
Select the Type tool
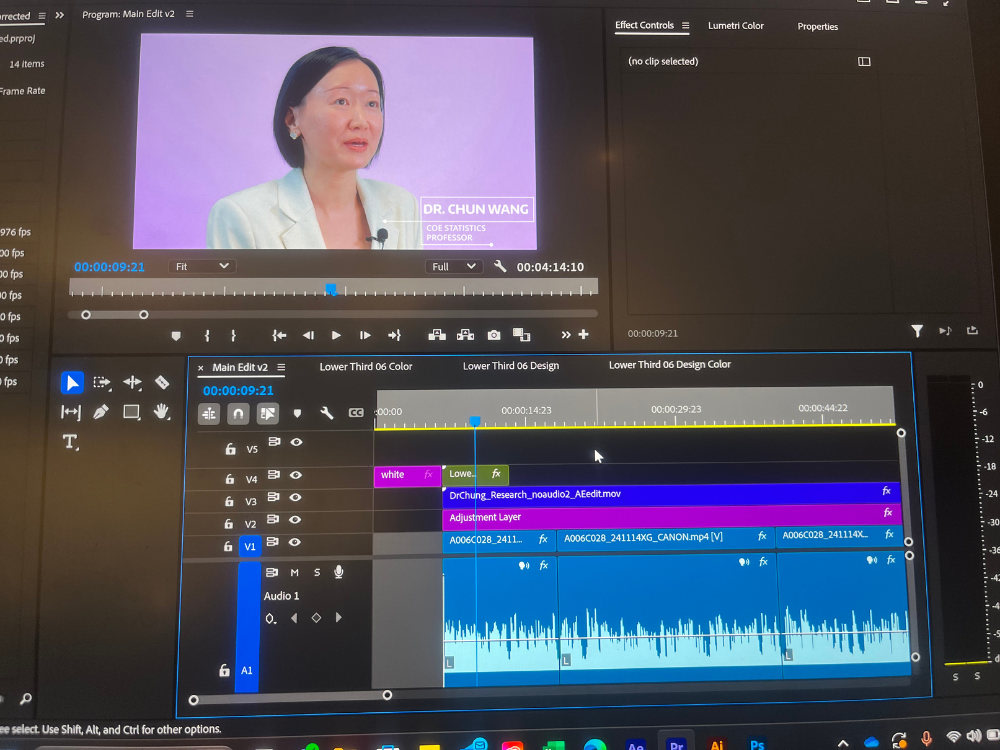click(70, 441)
